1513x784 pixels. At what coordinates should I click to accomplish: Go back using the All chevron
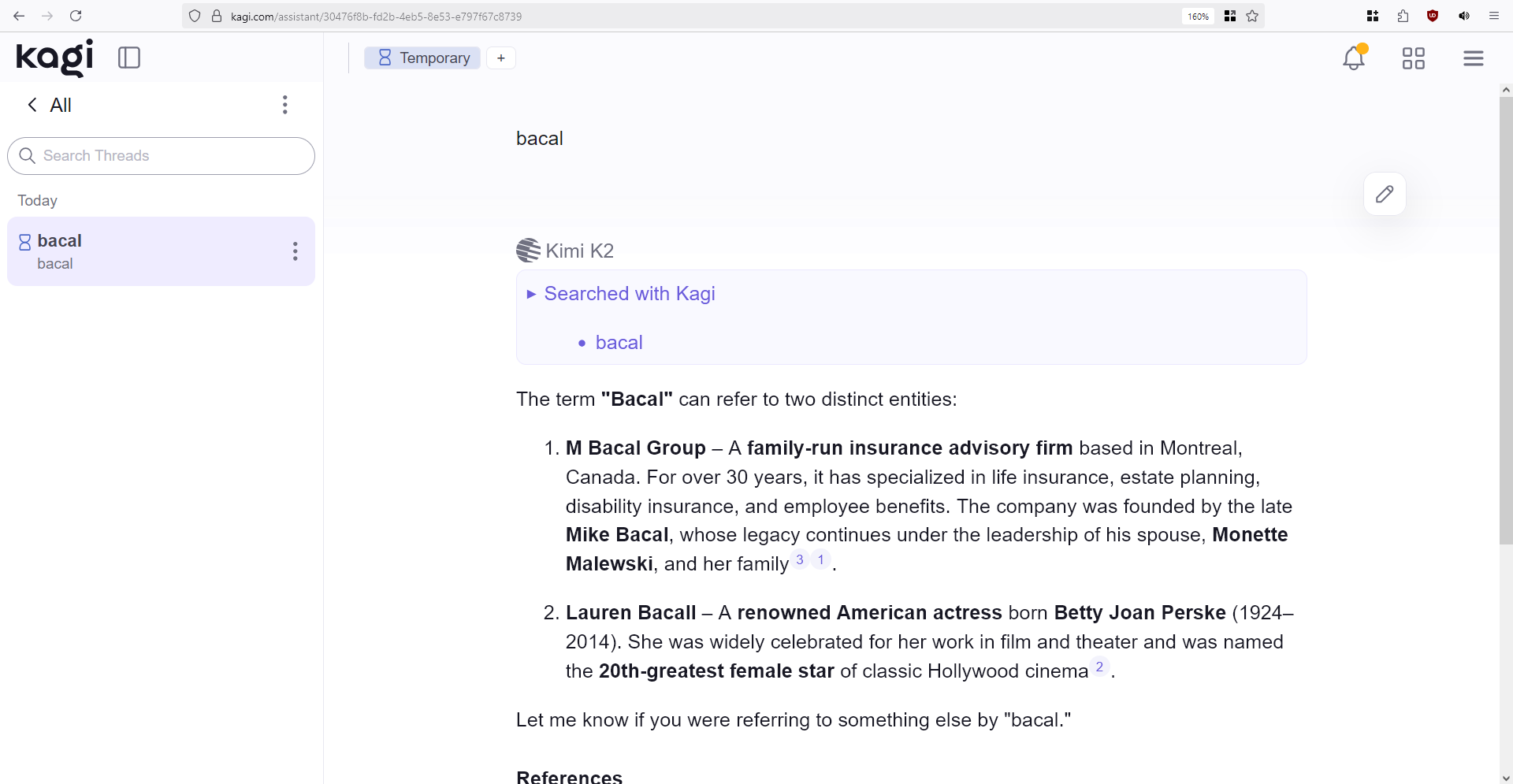coord(32,105)
